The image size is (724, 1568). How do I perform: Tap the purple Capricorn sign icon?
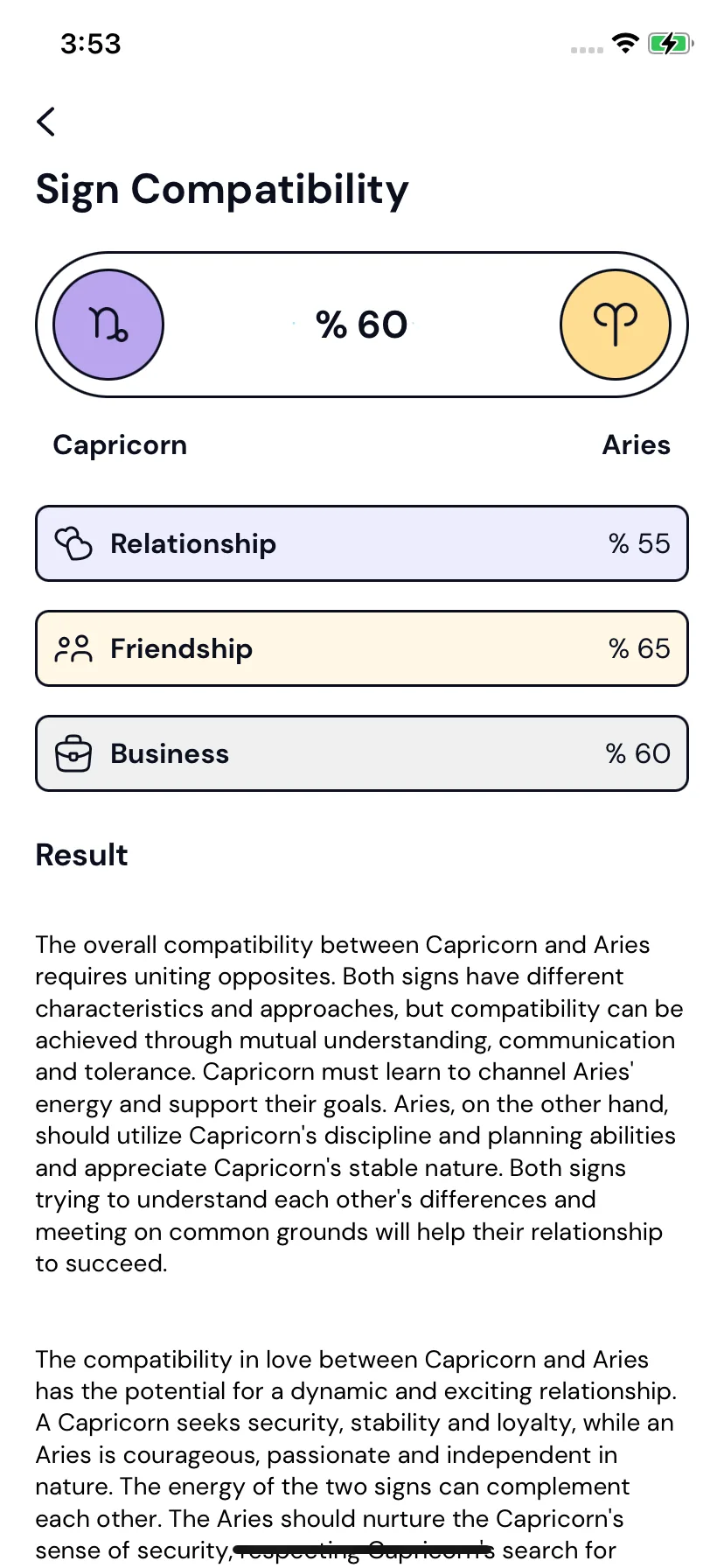click(x=108, y=325)
